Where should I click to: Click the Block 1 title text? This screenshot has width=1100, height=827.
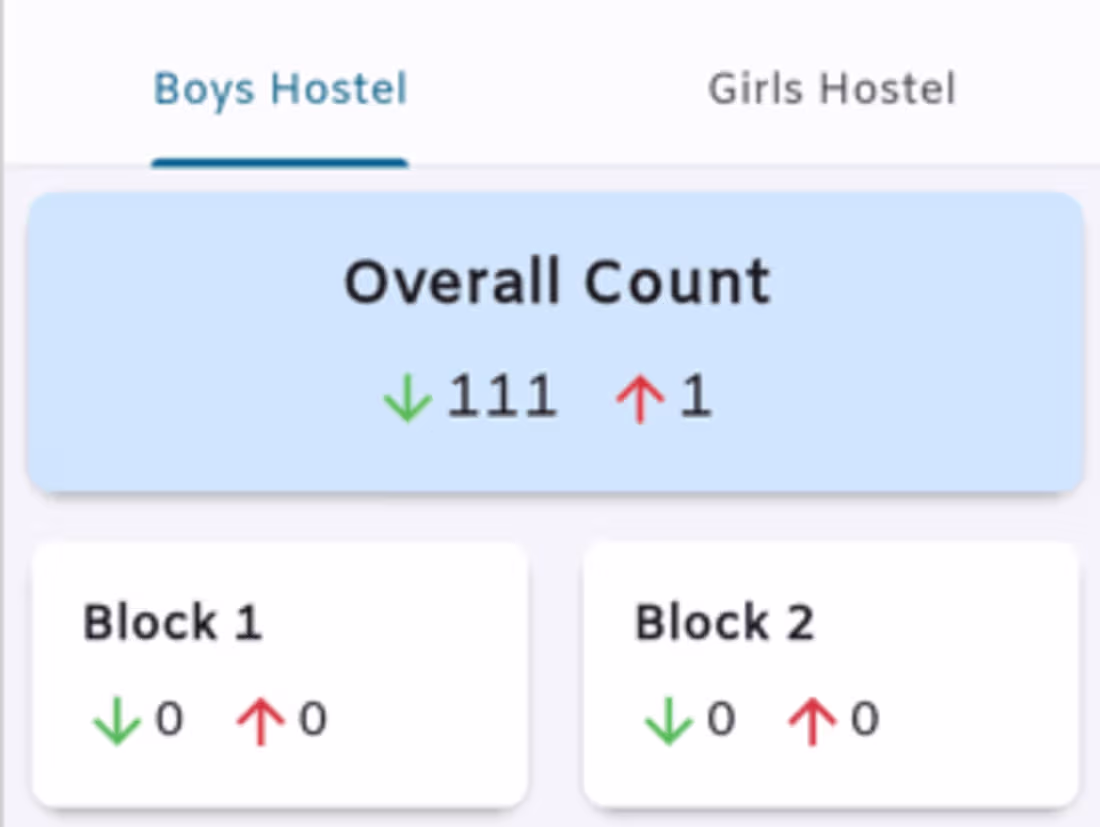[x=172, y=622]
